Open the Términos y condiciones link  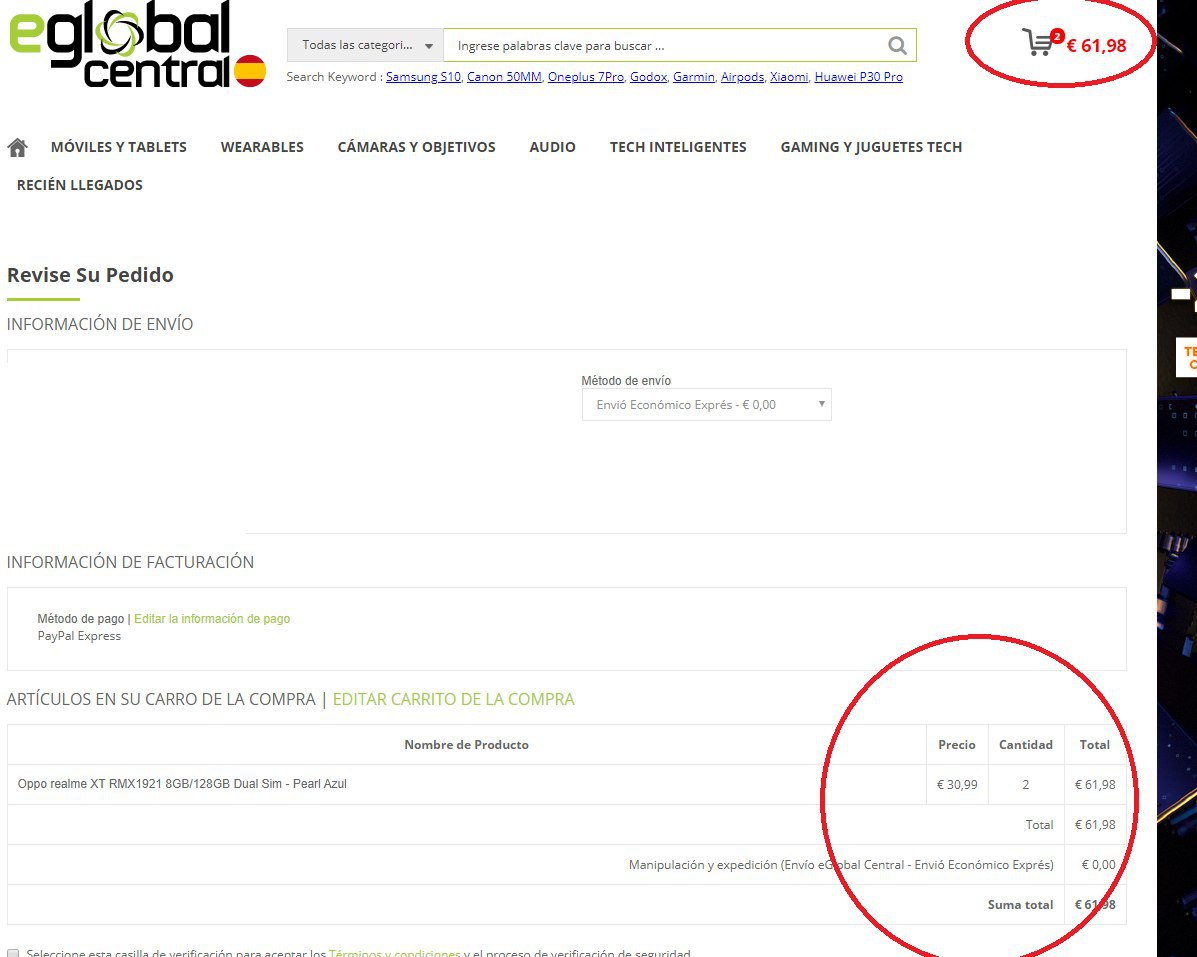(x=395, y=952)
